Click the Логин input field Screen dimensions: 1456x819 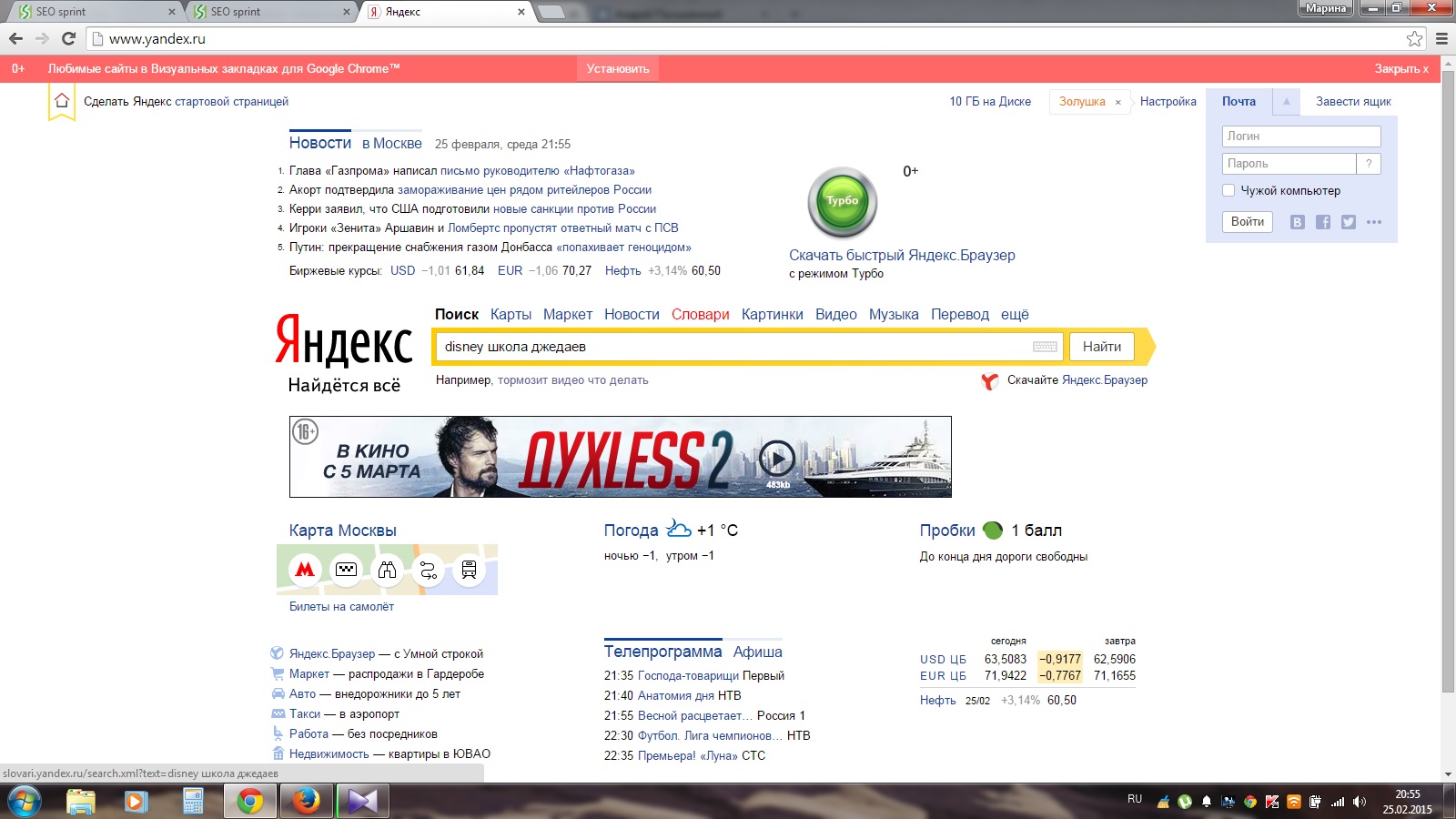pyautogui.click(x=1301, y=136)
